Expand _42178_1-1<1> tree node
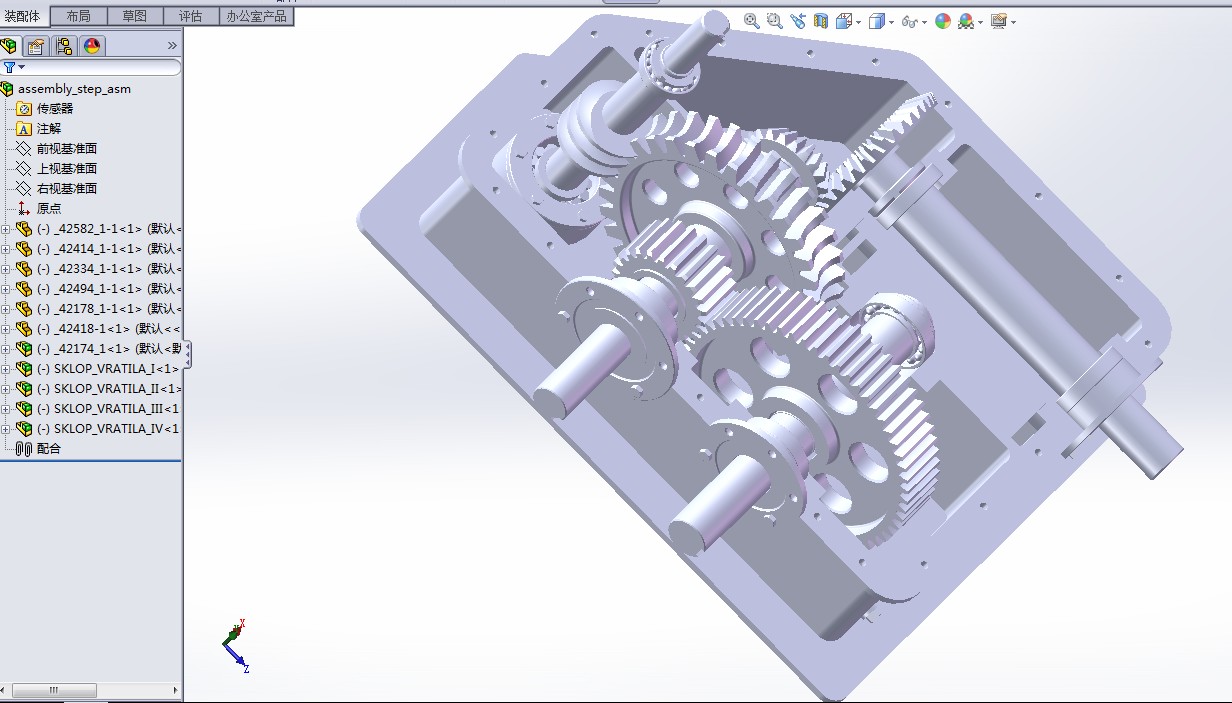 point(6,309)
